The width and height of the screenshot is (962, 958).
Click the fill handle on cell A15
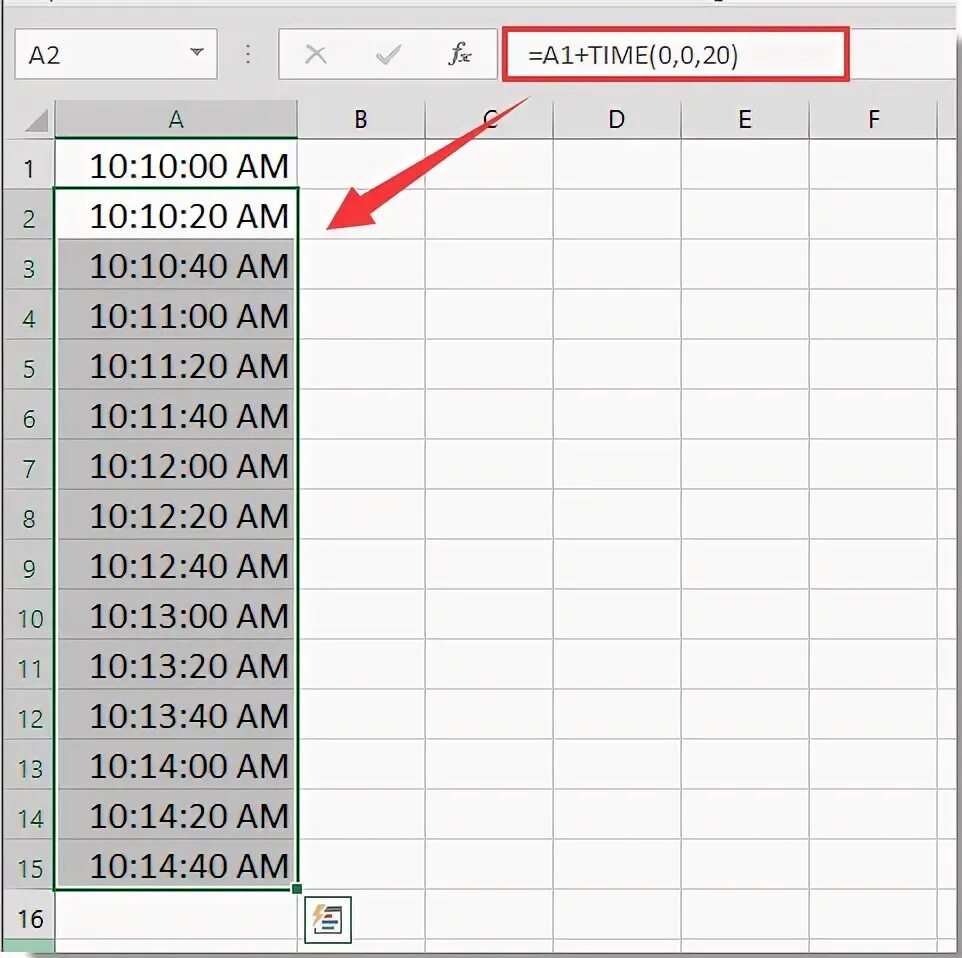pyautogui.click(x=298, y=891)
